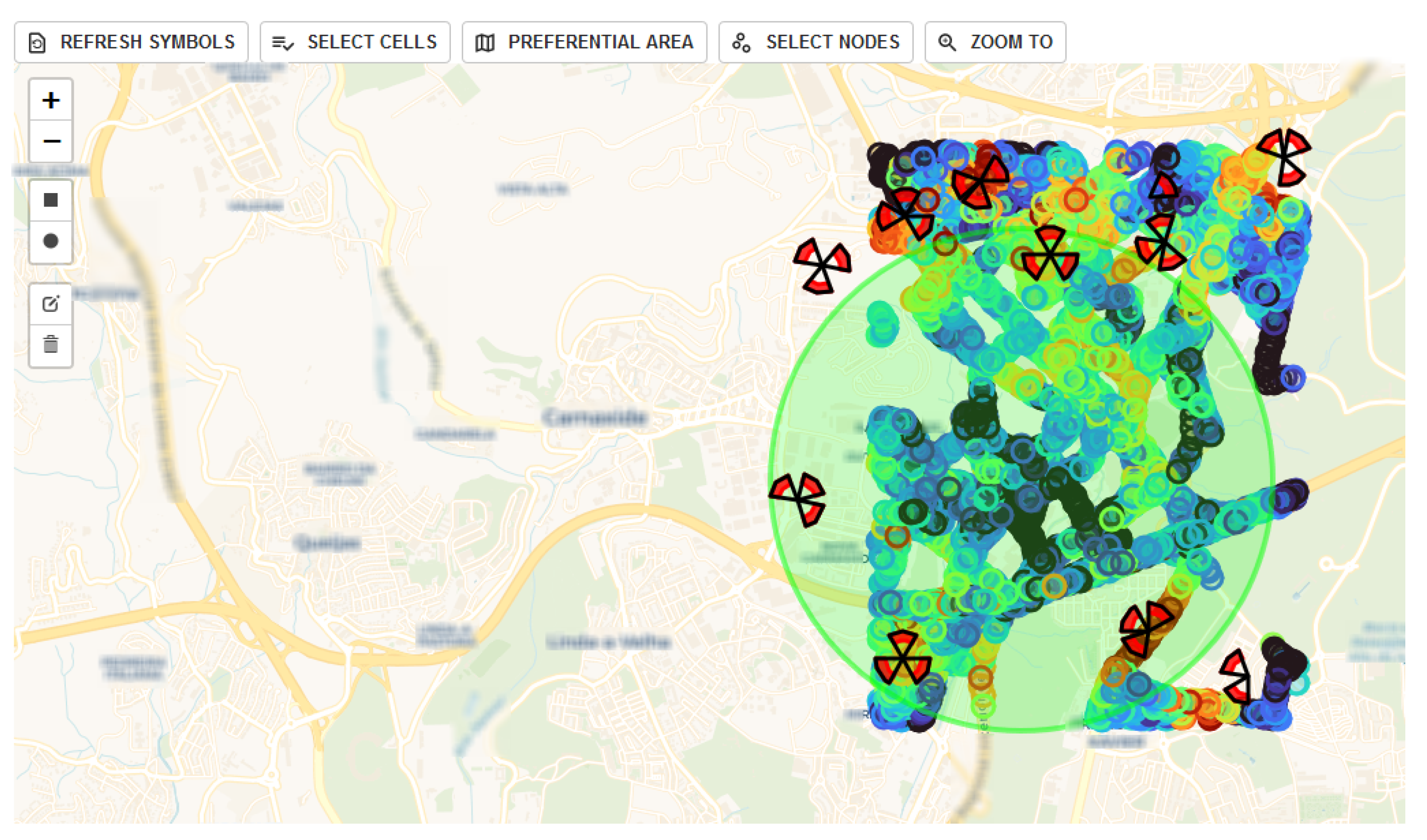Click the refresh document icon on Refresh Symbols
1427x840 pixels.
tap(38, 43)
